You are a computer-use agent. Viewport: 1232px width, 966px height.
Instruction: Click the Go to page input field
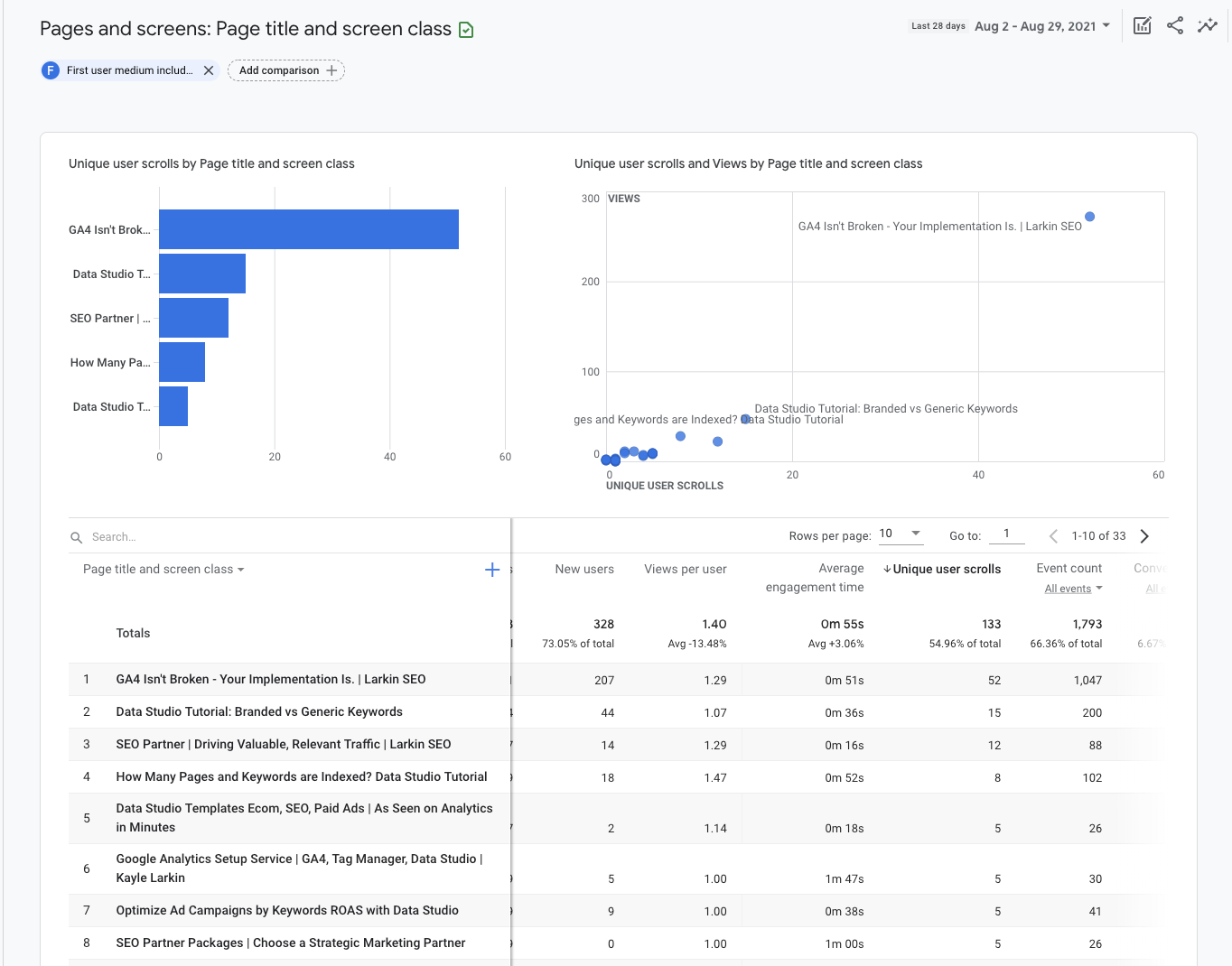tap(1006, 534)
